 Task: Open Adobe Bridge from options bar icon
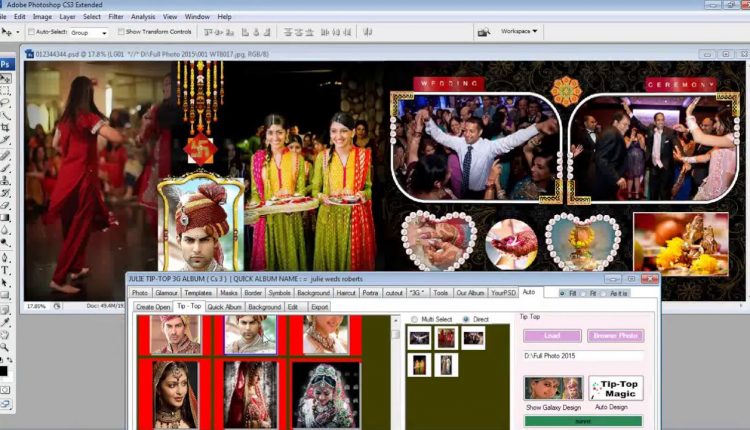484,32
